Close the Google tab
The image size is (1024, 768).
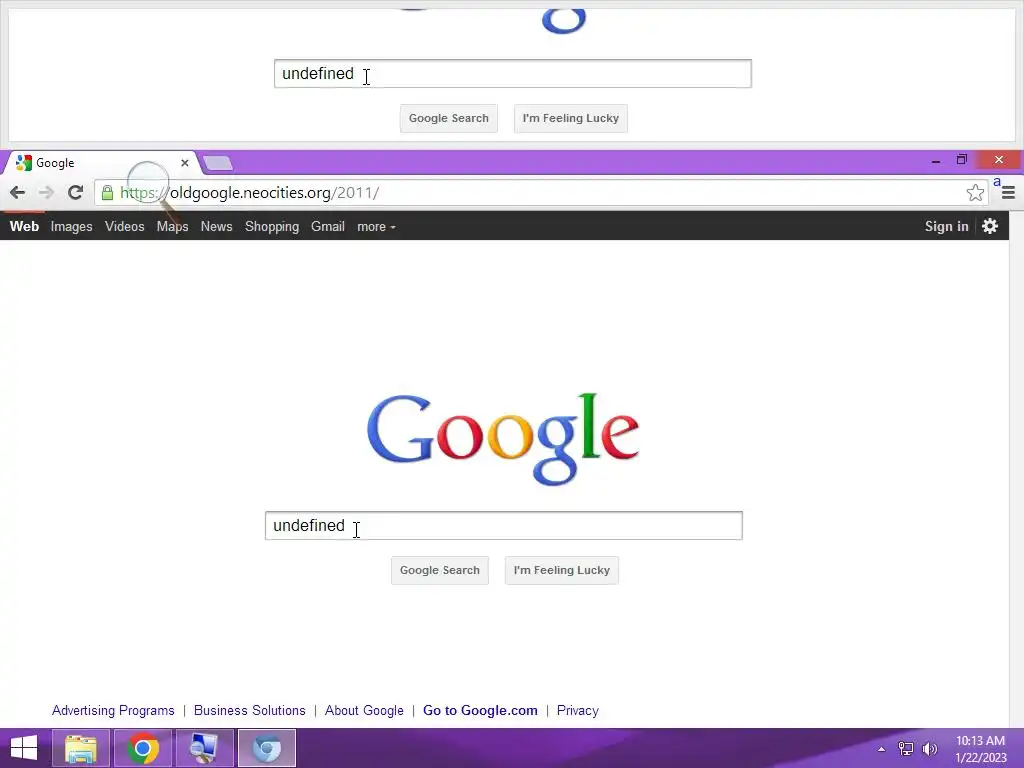185,163
